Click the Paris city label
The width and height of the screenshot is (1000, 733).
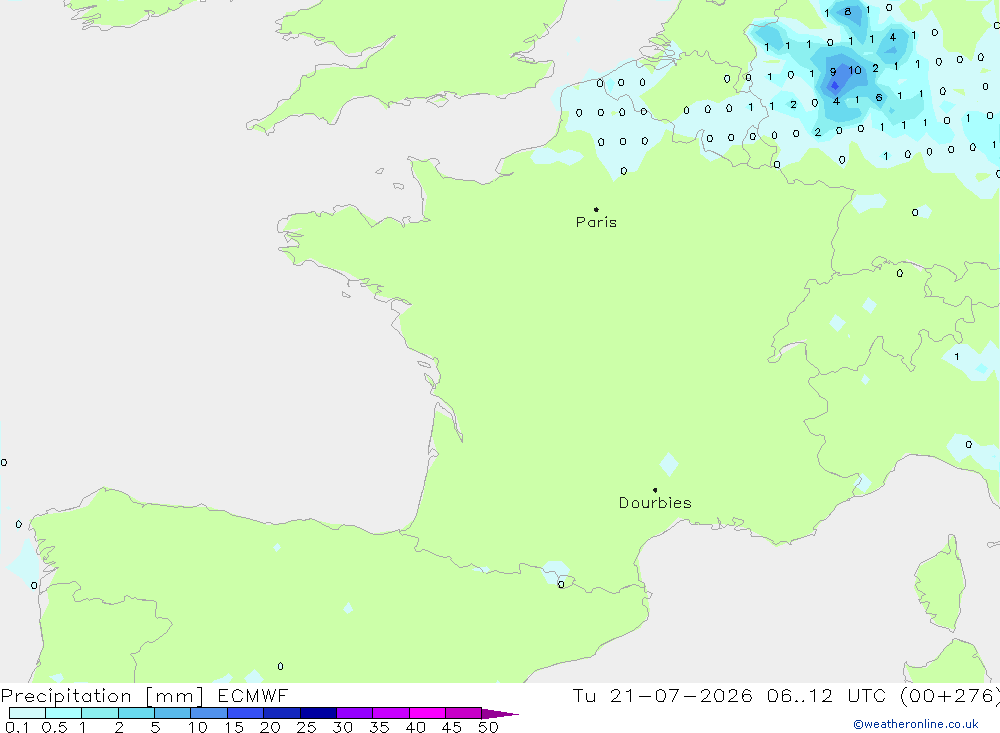pyautogui.click(x=596, y=222)
